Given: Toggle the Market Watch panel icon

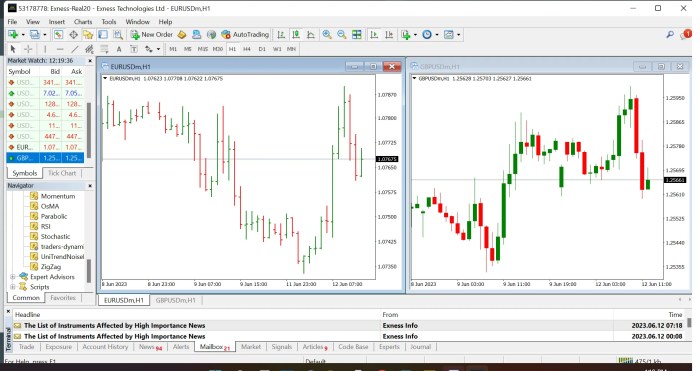Looking at the screenshot, I should pyautogui.click(x=58, y=34).
